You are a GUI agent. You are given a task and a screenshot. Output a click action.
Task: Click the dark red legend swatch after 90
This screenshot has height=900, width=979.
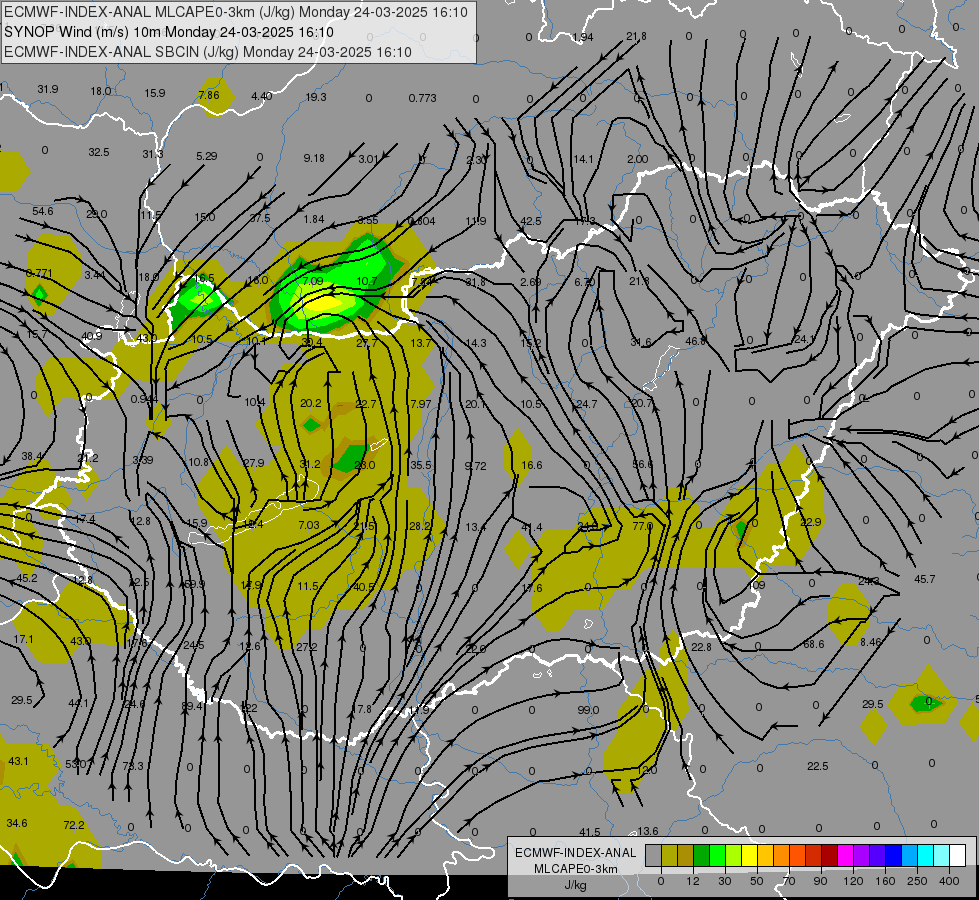point(829,855)
